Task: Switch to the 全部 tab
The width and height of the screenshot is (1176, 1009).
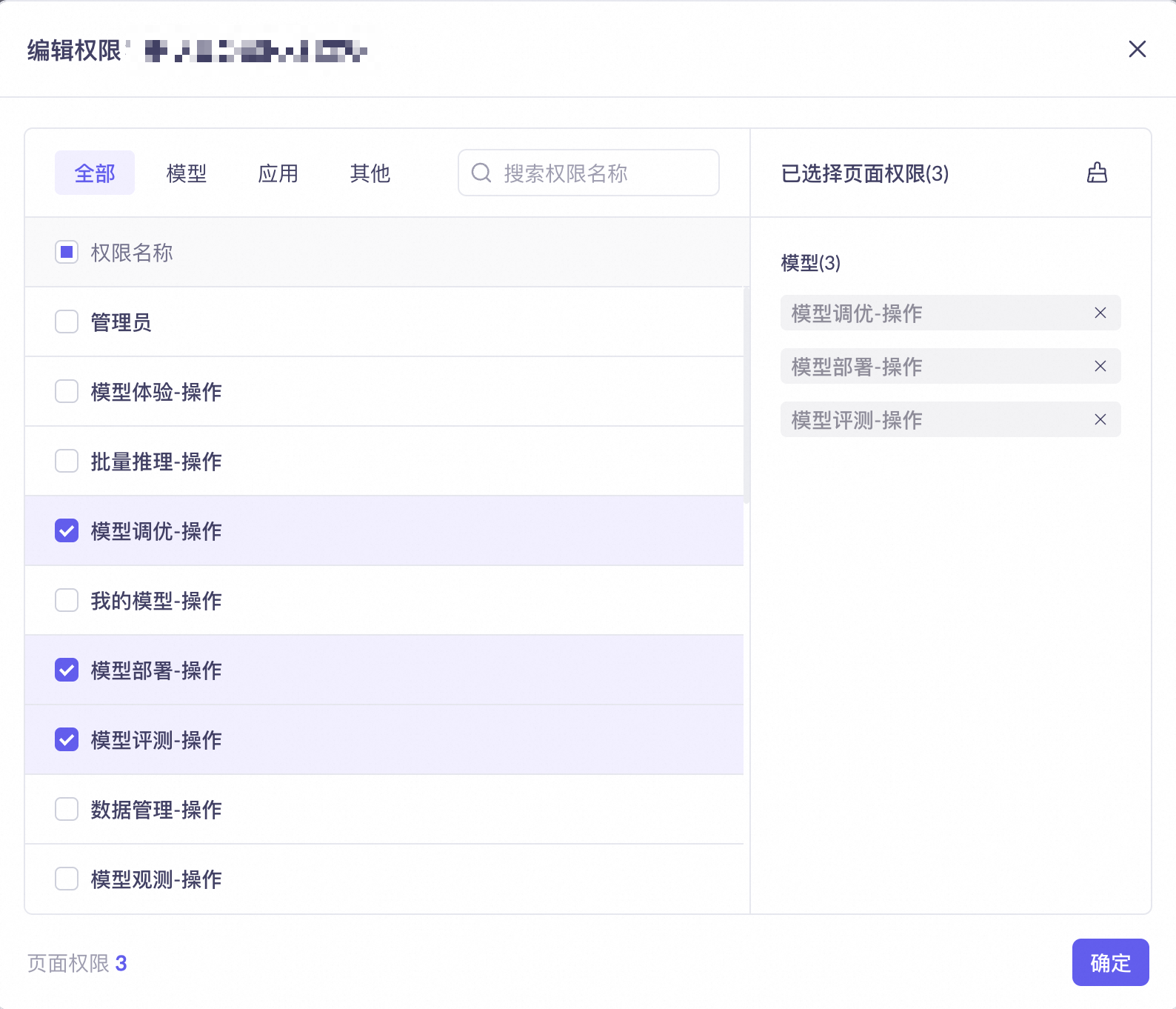Action: [95, 173]
